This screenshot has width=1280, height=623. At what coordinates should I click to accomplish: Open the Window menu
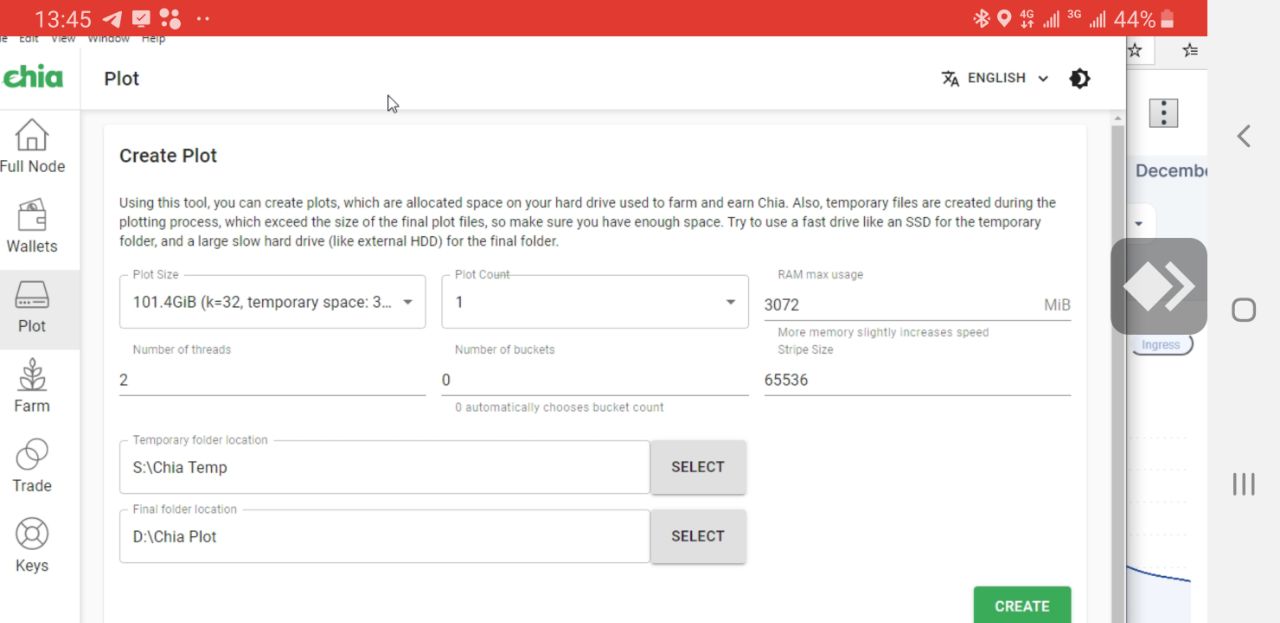tap(108, 39)
